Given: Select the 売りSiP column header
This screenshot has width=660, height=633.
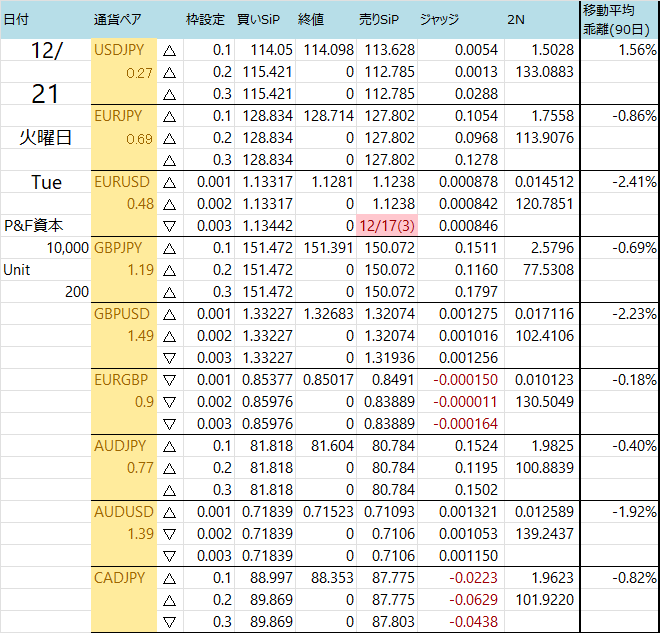Looking at the screenshot, I should tap(379, 19).
